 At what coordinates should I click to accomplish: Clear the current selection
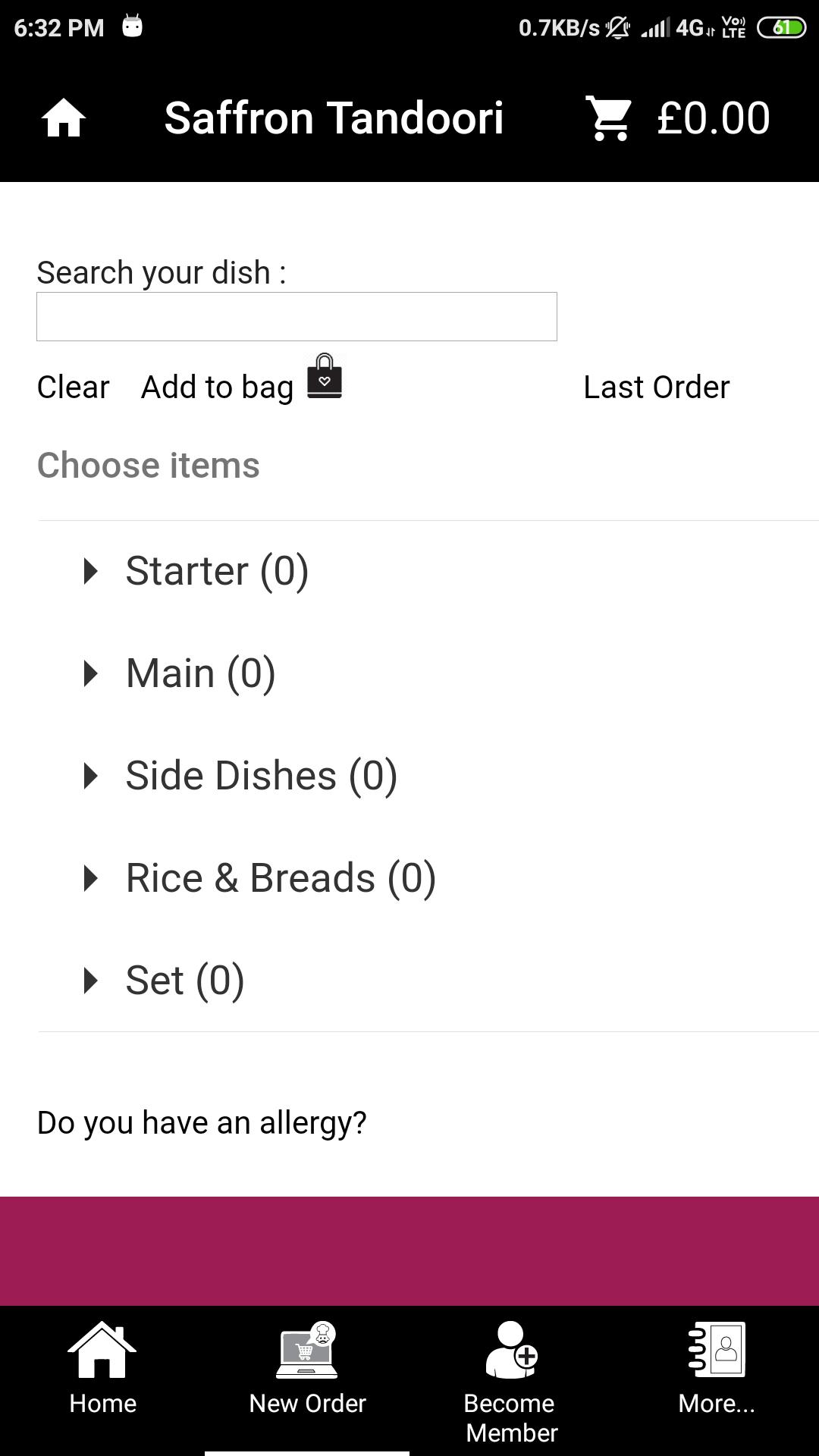click(74, 388)
